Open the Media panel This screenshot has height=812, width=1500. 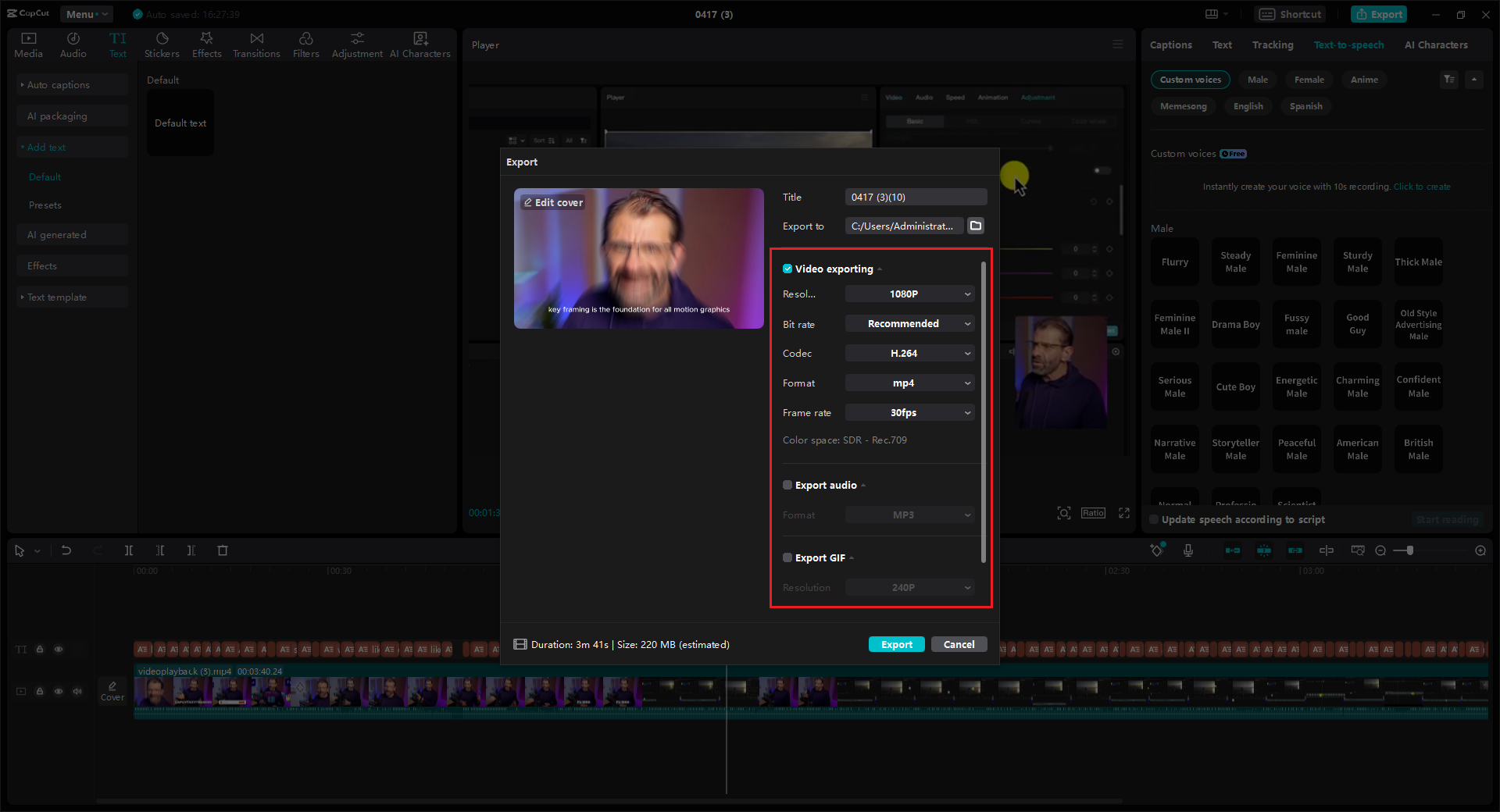[28, 43]
